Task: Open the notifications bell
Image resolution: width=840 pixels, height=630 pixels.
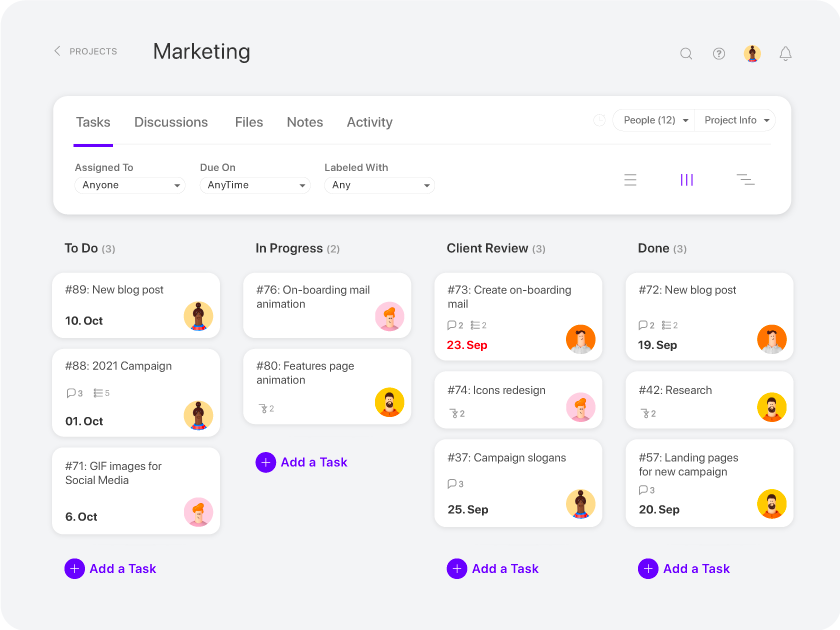Action: (785, 53)
